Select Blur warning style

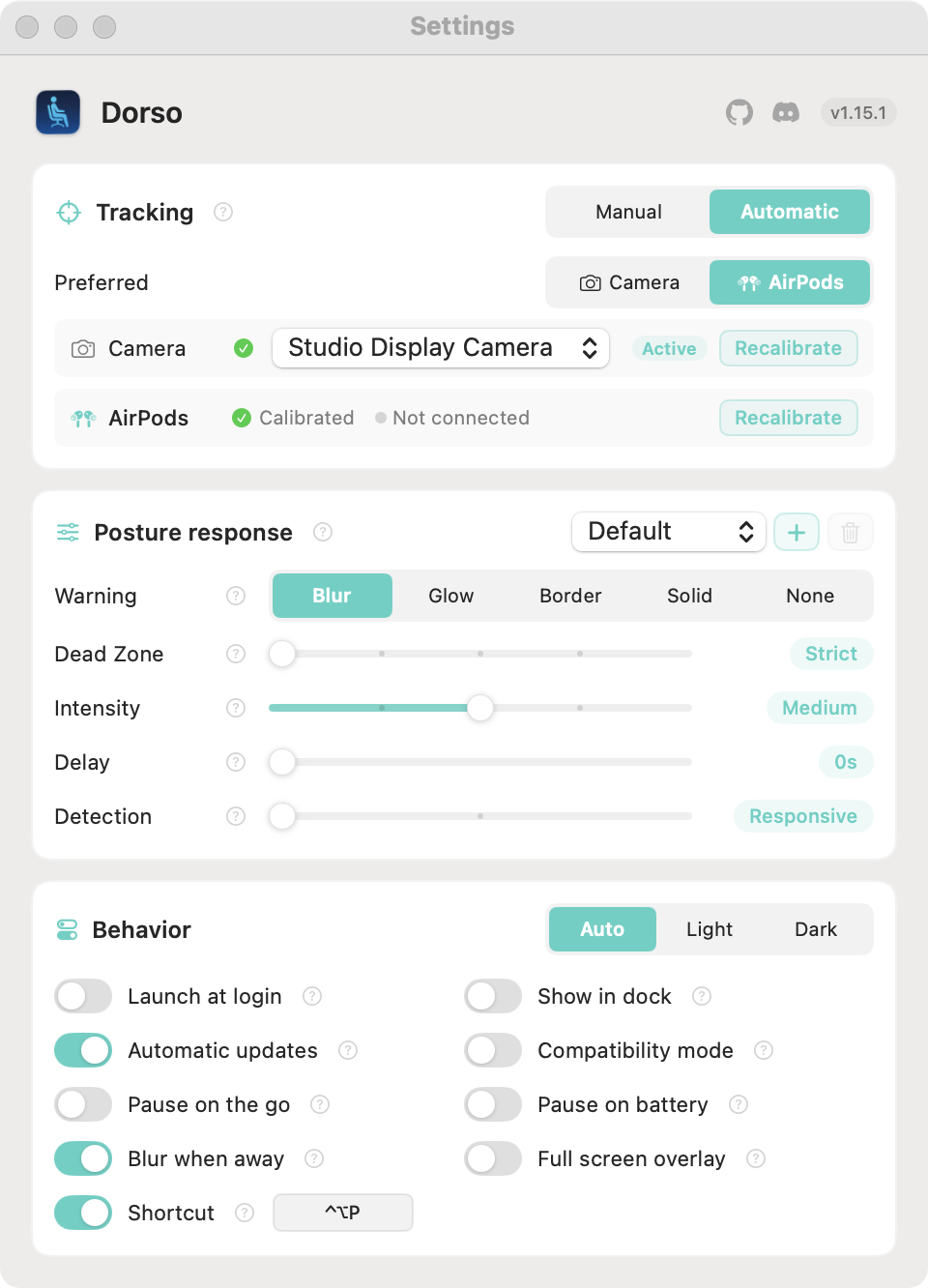click(333, 596)
